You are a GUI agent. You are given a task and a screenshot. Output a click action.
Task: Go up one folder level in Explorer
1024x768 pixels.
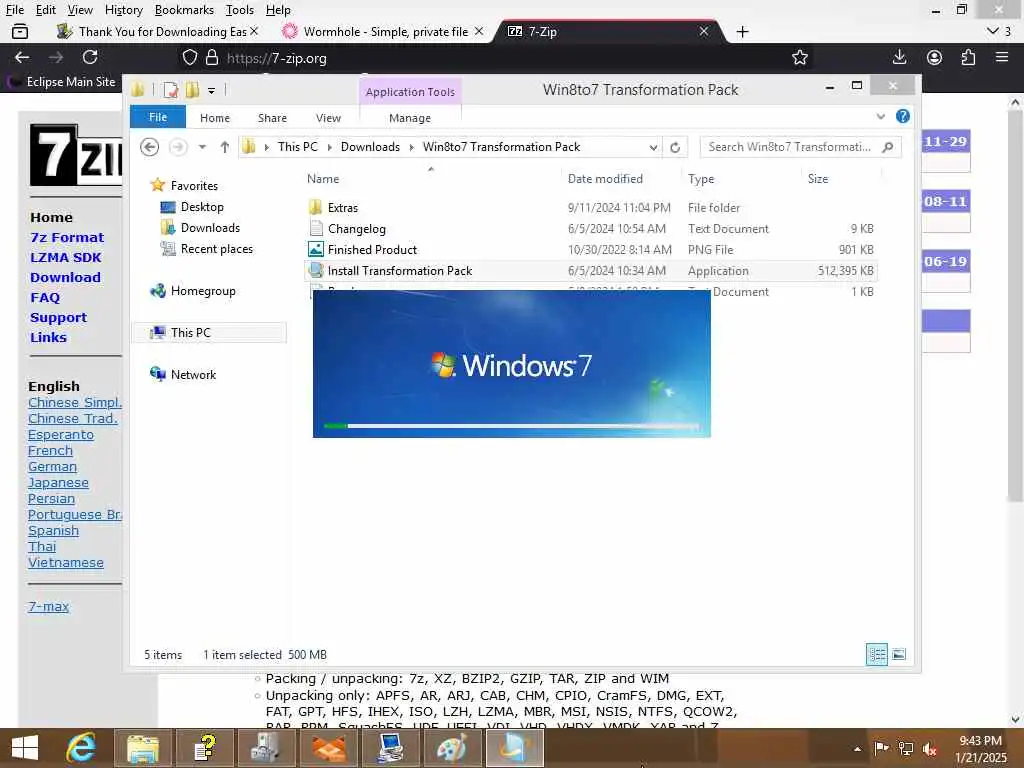[225, 147]
